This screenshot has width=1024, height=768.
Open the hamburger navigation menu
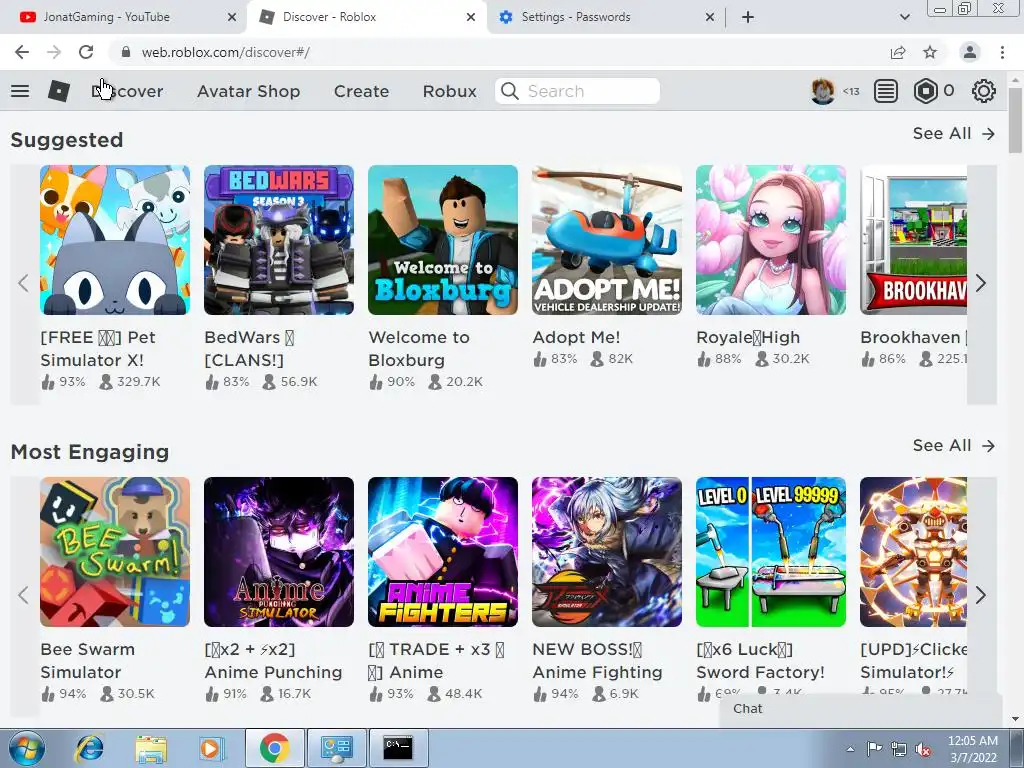20,91
